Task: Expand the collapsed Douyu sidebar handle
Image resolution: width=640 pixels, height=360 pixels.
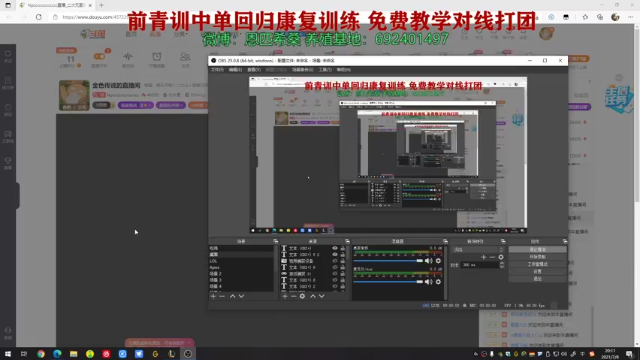Action: coord(18,196)
